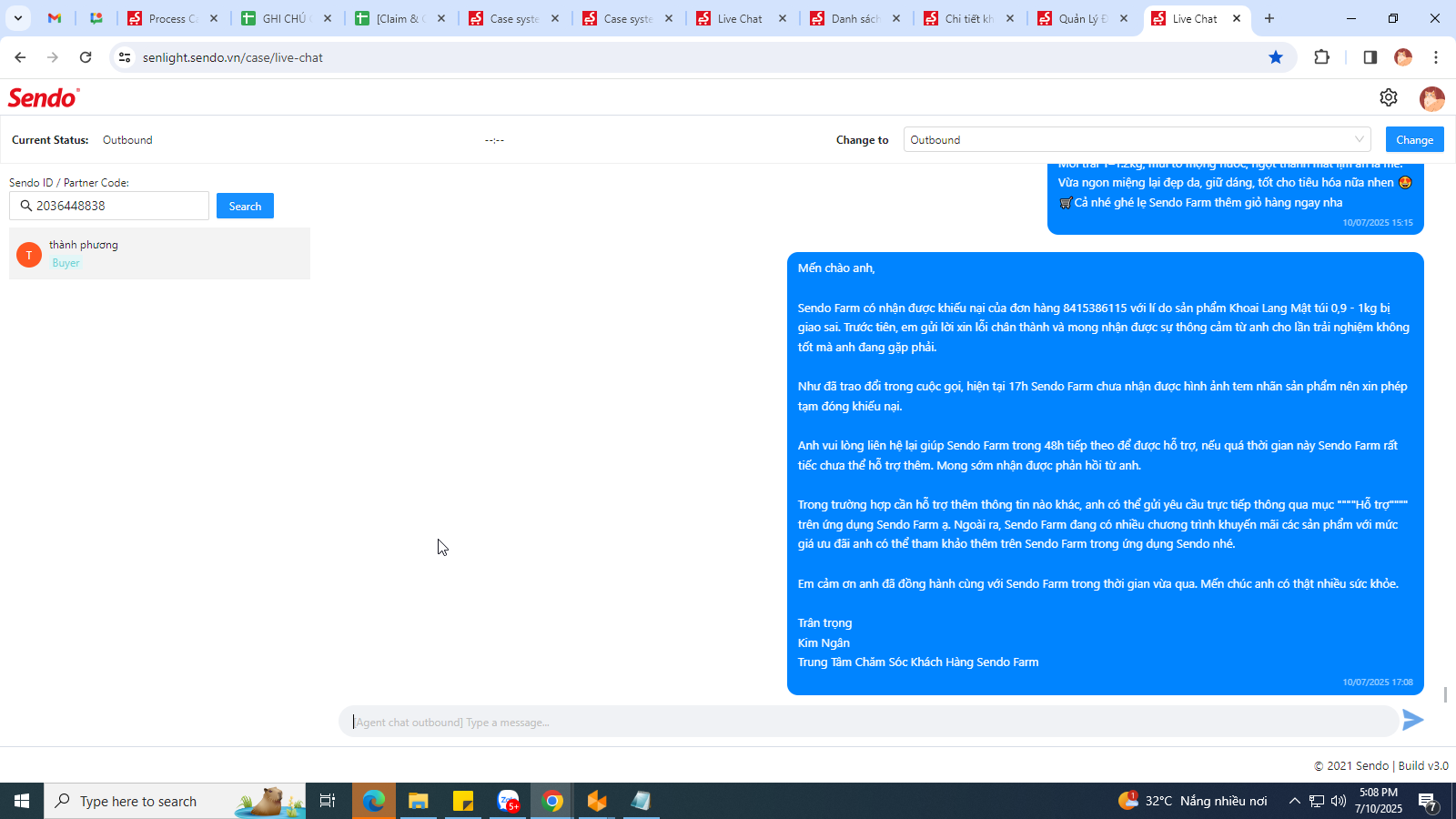Bookmark this page with star icon
This screenshot has width=1456, height=819.
pyautogui.click(x=1276, y=57)
